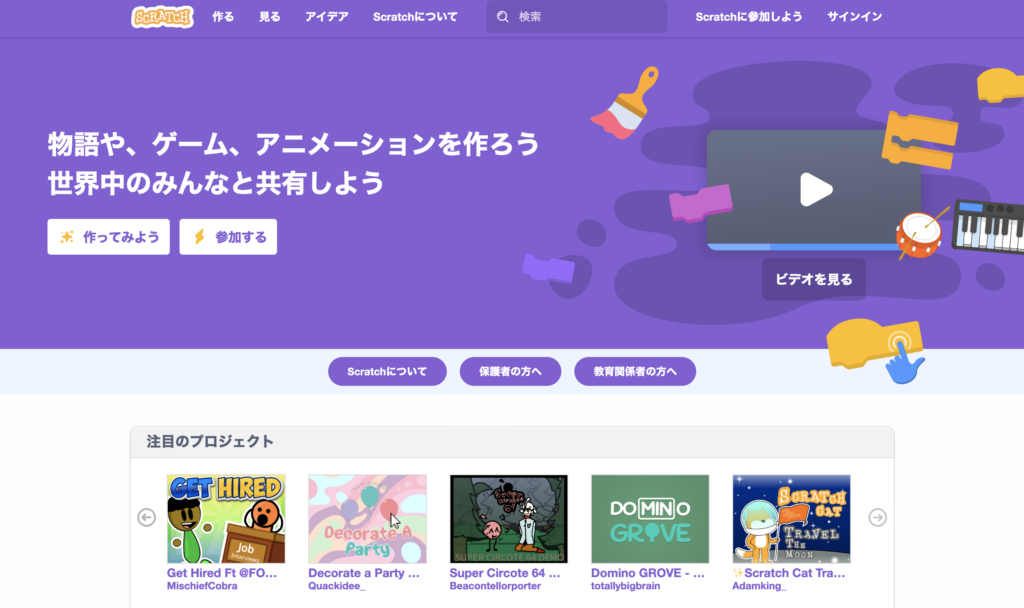Click the 参加する button
The image size is (1024, 608).
(228, 236)
